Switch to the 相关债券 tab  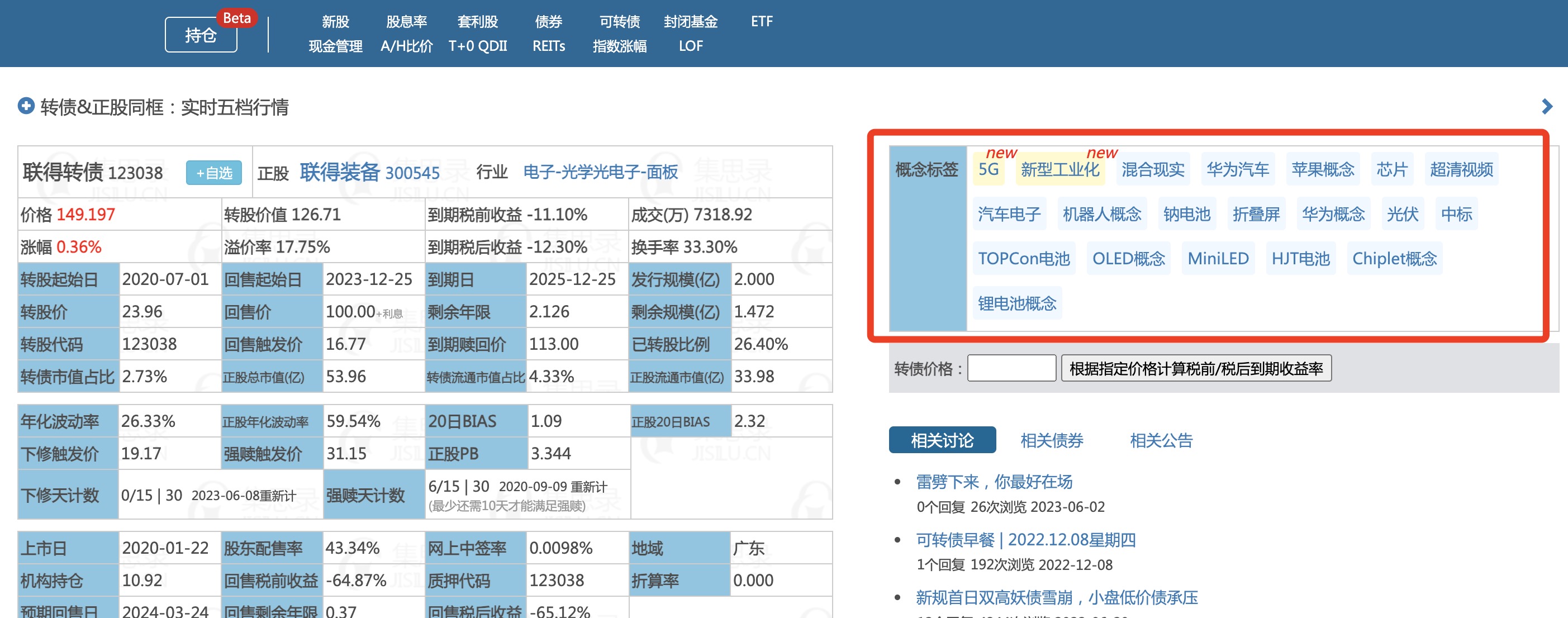click(1051, 440)
